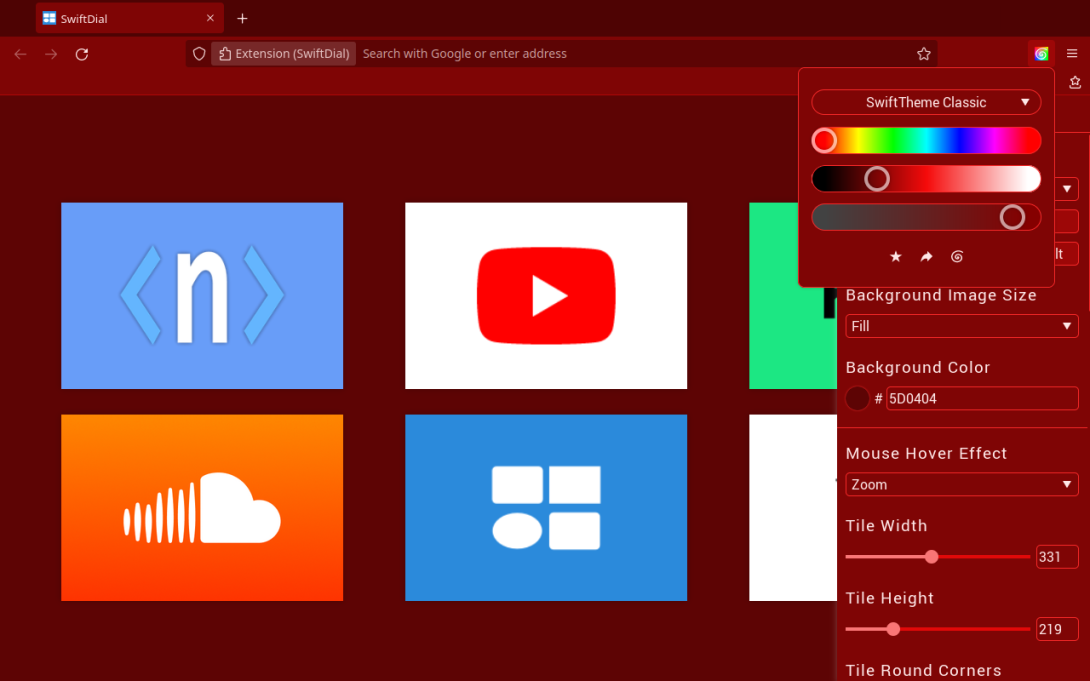
Task: Click the 5D0404 hex color field
Action: (982, 398)
